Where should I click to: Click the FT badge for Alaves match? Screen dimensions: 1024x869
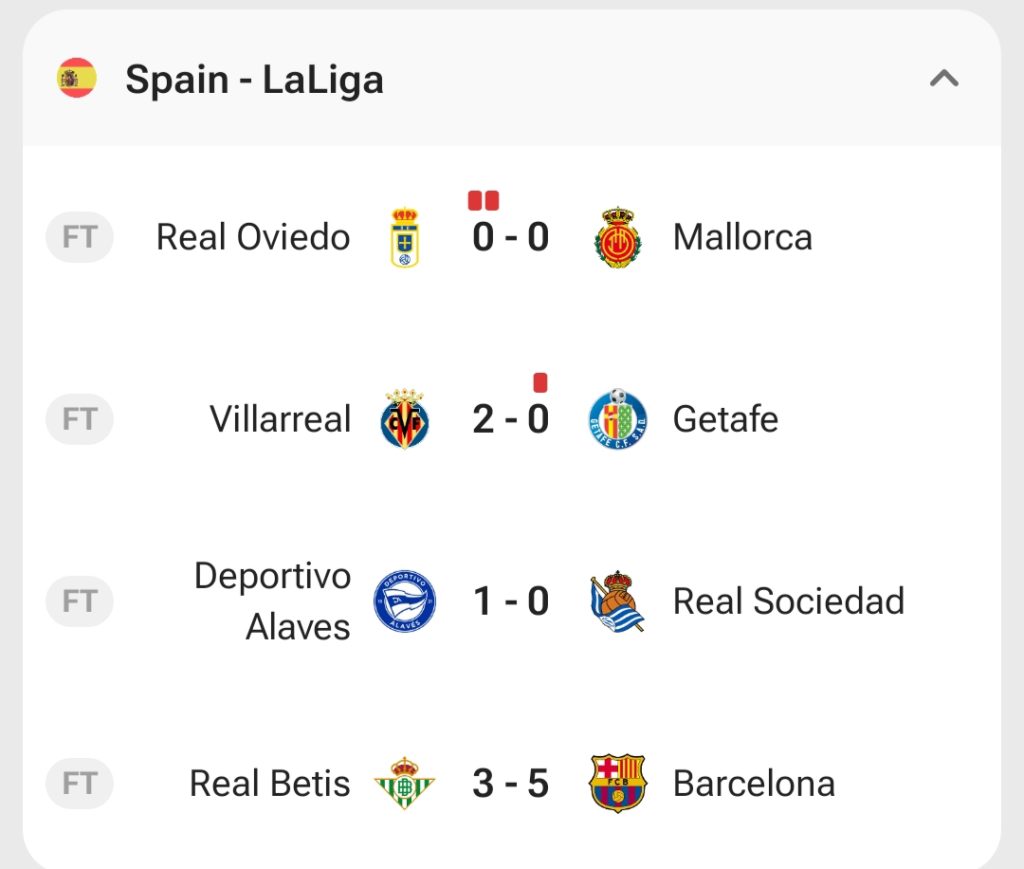click(79, 601)
